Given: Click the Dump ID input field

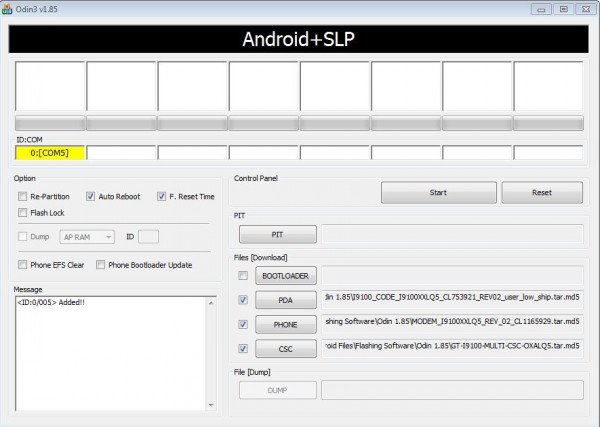Looking at the screenshot, I should click(148, 237).
